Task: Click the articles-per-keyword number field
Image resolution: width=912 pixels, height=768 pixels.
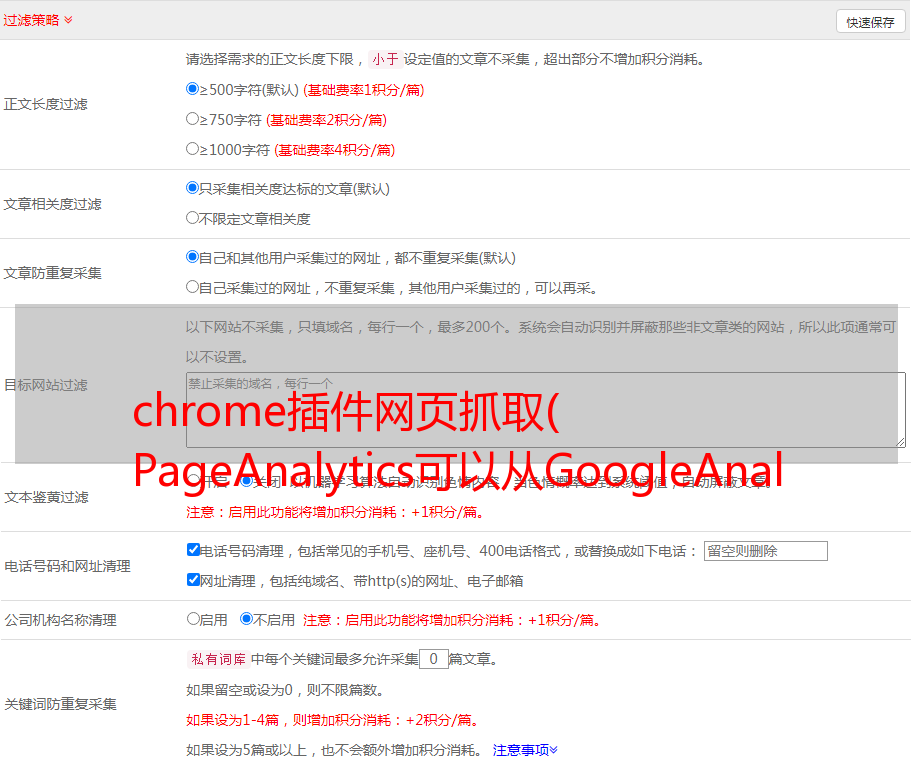Action: [x=433, y=659]
